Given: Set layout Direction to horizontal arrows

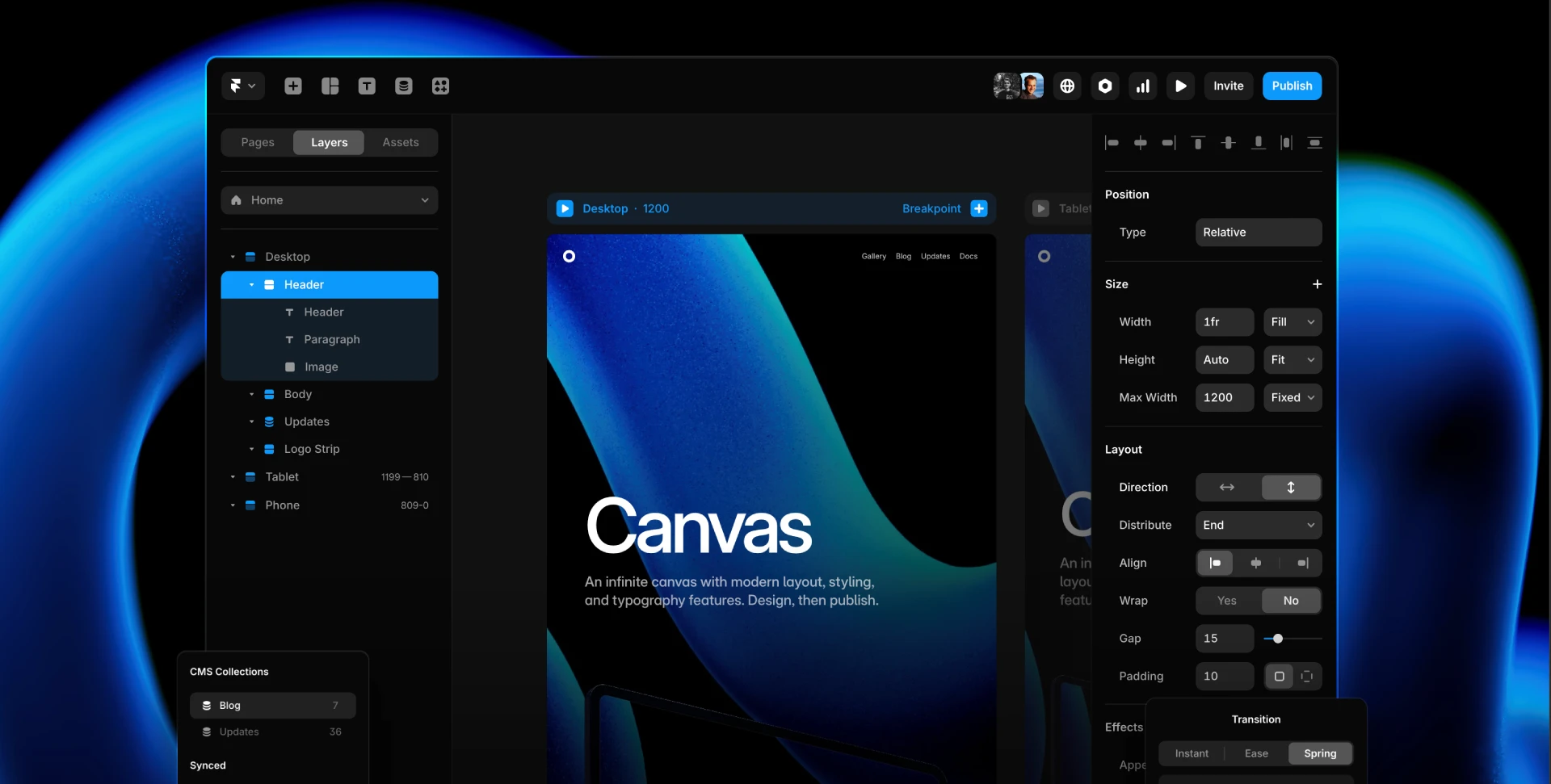Looking at the screenshot, I should 1226,487.
